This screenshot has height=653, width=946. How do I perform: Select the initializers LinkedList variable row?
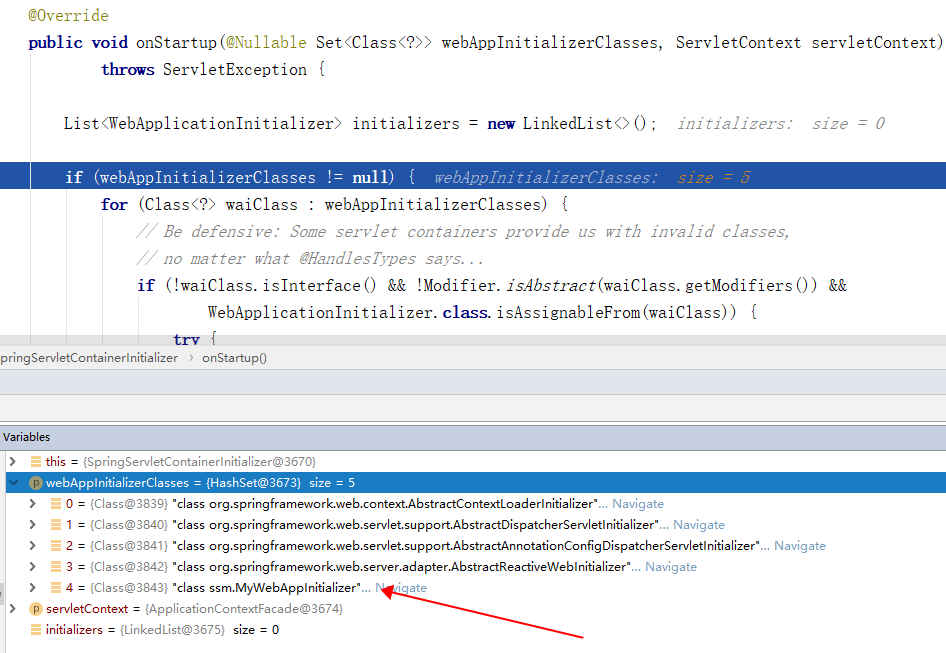[x=162, y=630]
